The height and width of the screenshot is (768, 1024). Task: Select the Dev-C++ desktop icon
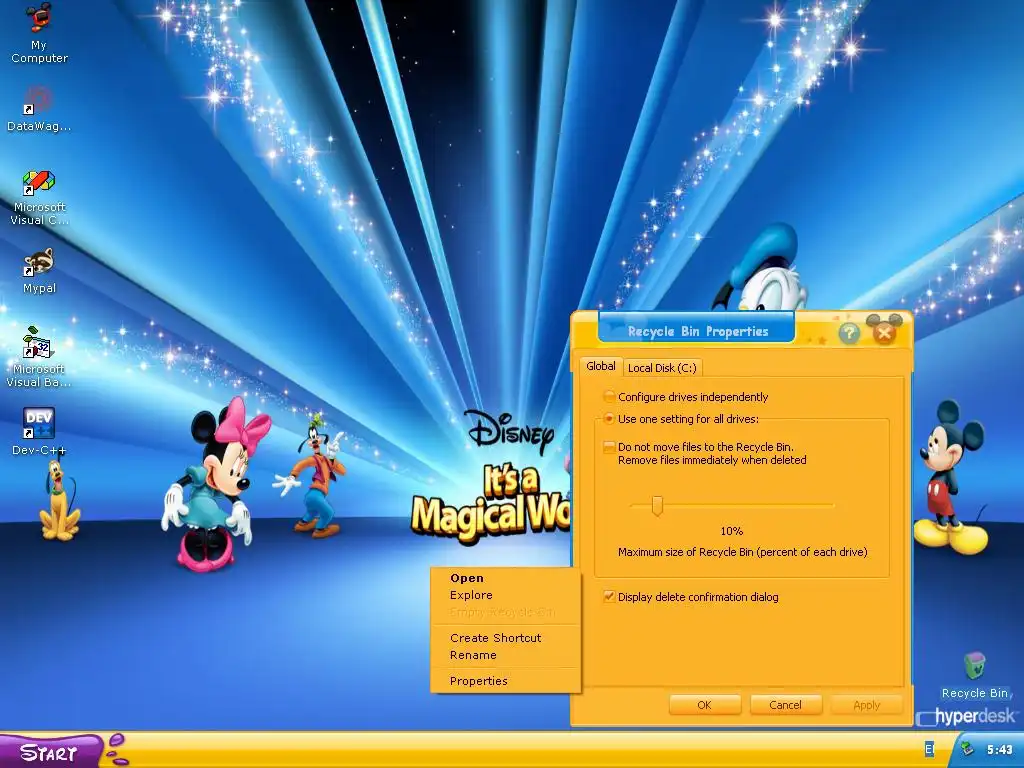tap(39, 431)
